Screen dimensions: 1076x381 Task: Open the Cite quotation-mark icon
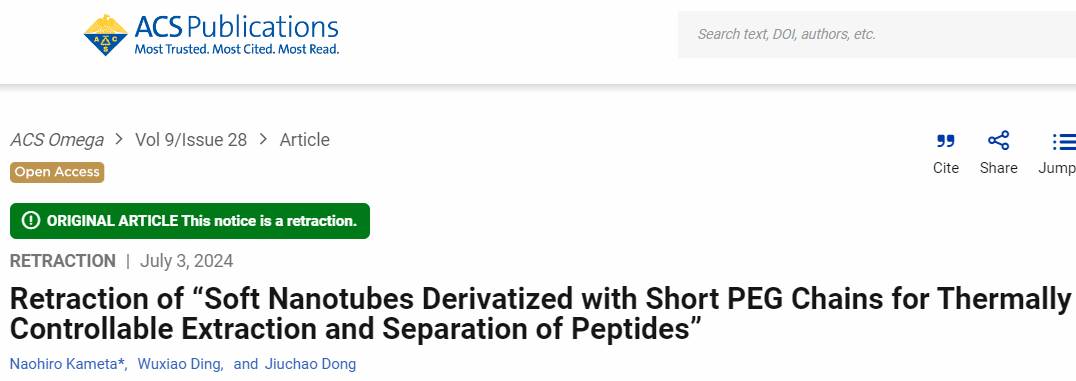click(946, 141)
